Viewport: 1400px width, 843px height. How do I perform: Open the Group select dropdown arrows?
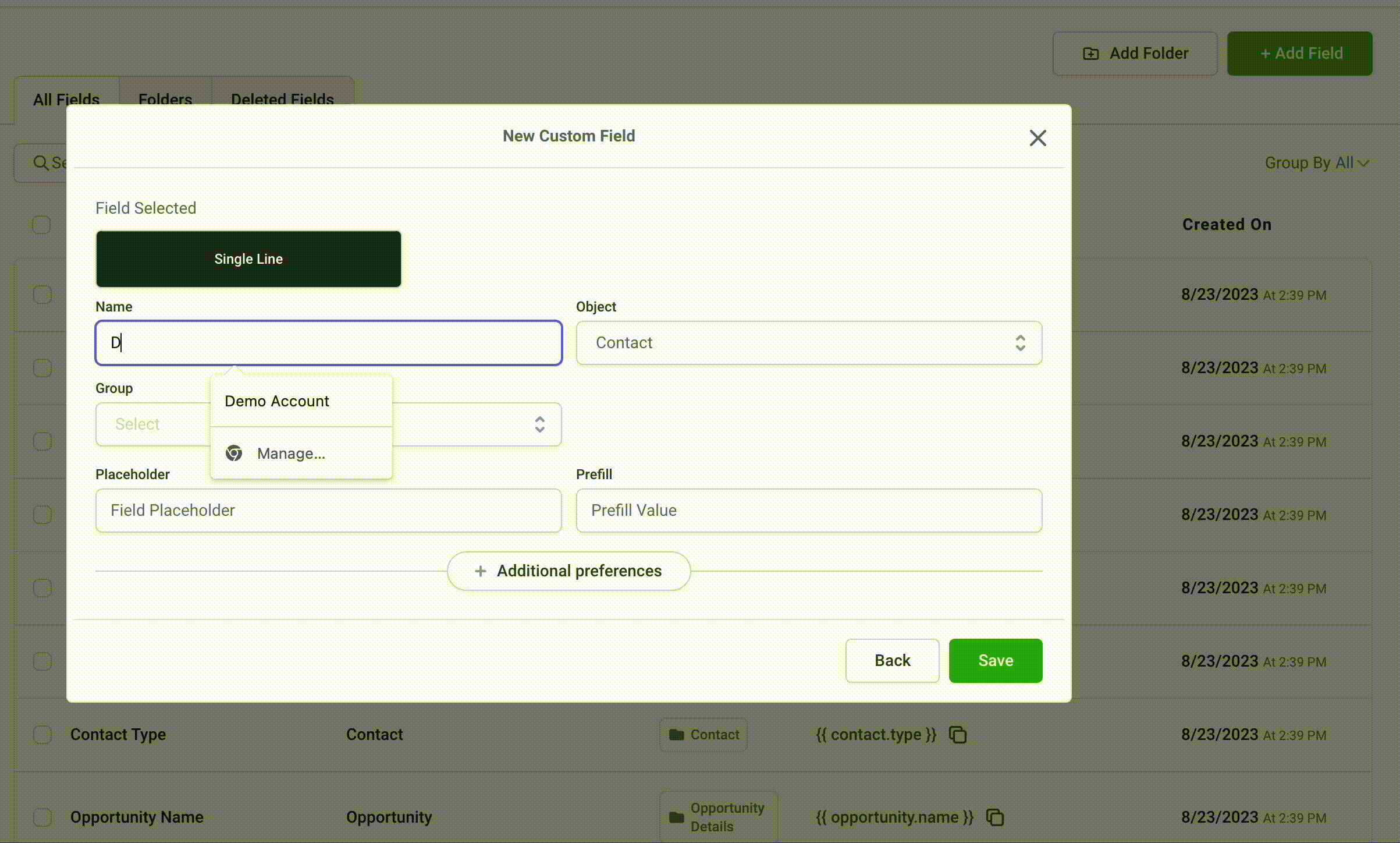point(539,424)
